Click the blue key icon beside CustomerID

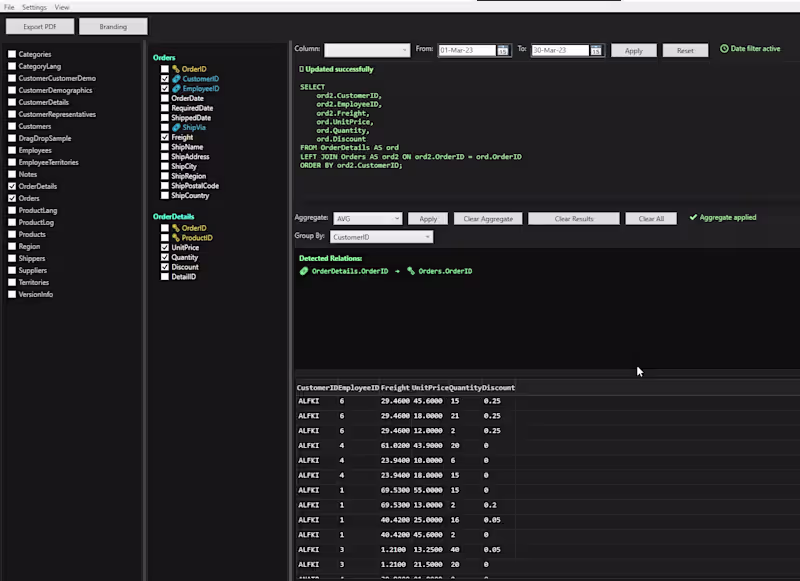click(x=176, y=78)
